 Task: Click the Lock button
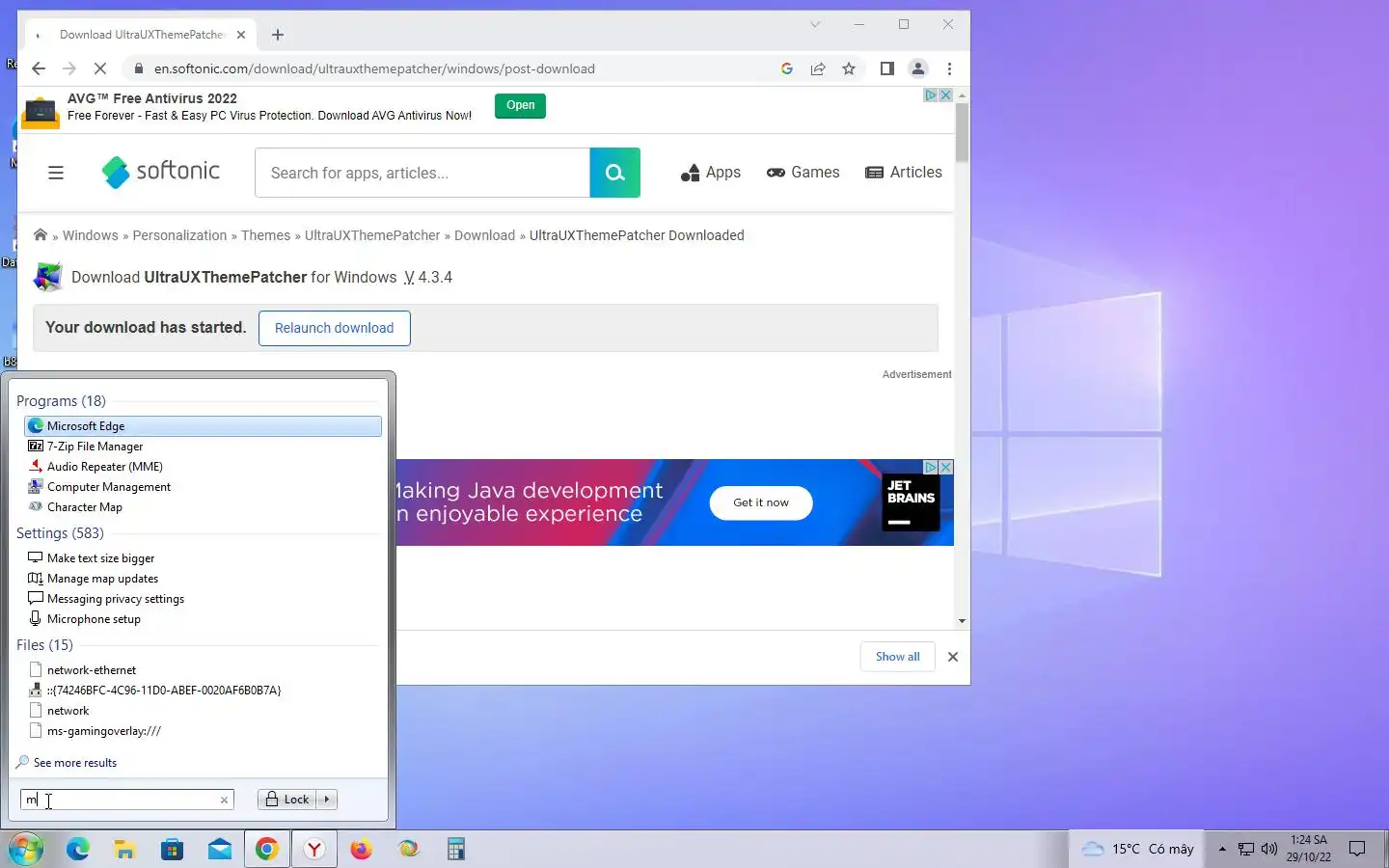287,800
